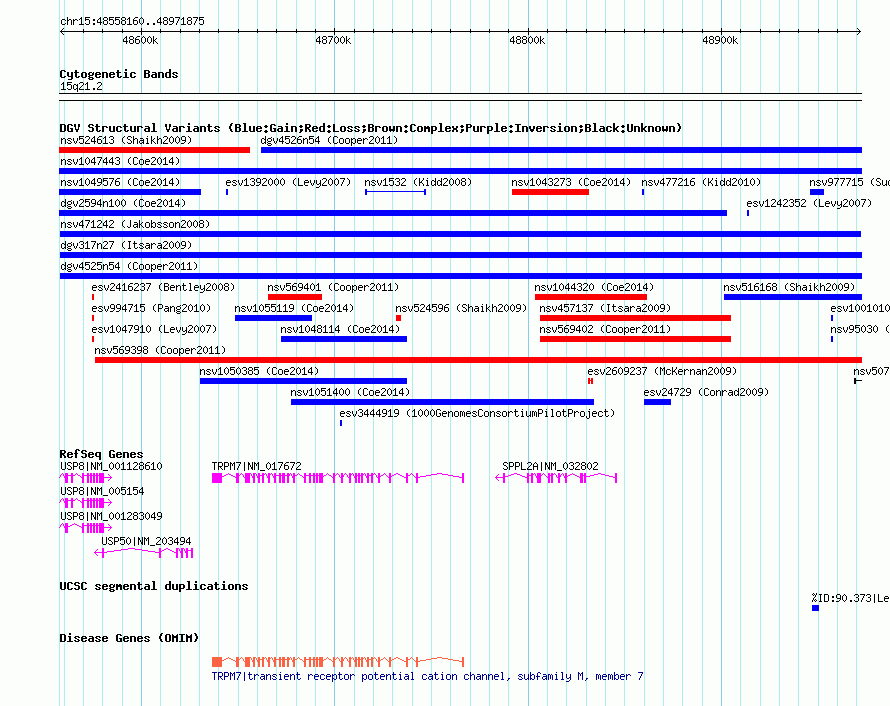This screenshot has width=890, height=706.
Task: Click the 15q21.2 cytogenetic band label
Action: [81, 86]
